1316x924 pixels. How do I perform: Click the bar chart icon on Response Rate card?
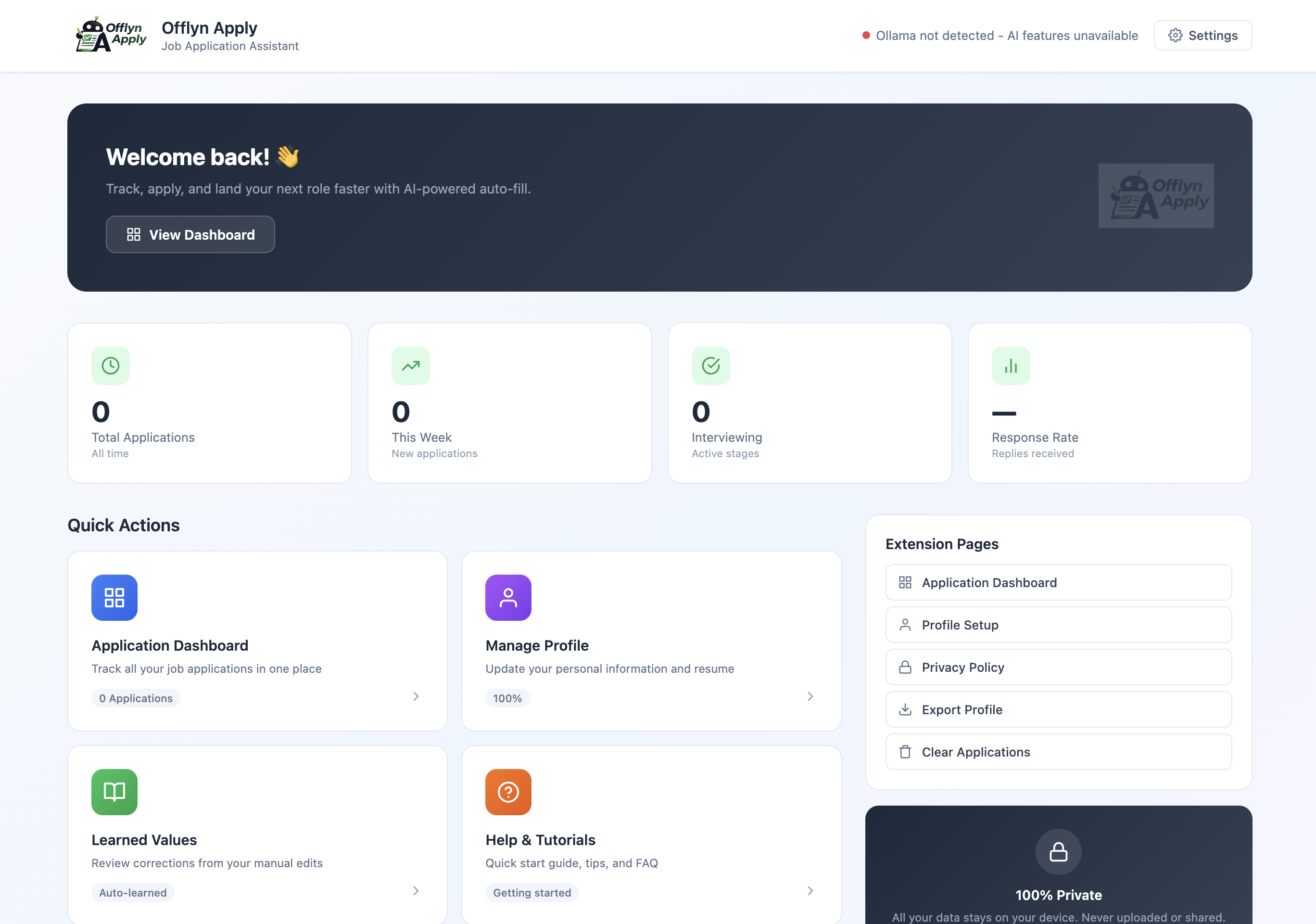(1011, 365)
